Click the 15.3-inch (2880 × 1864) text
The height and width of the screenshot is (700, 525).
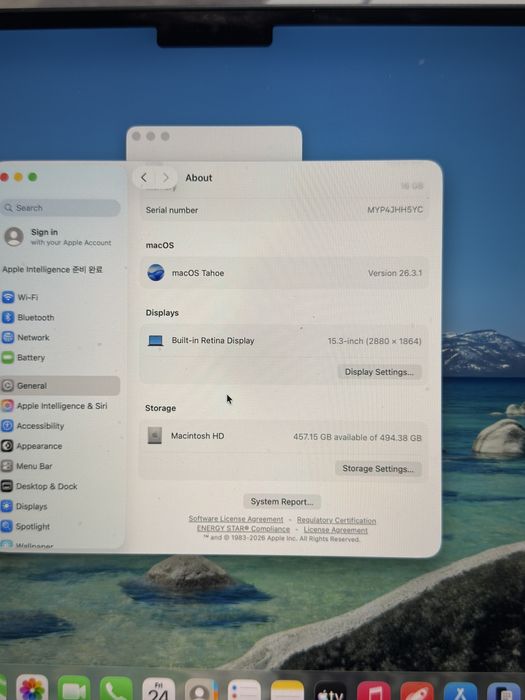pos(374,341)
